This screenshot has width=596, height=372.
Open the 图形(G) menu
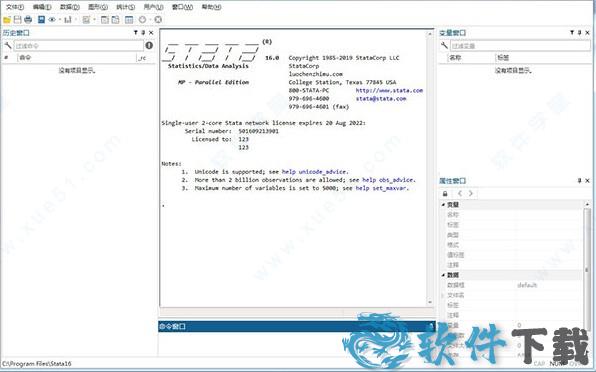tap(98, 7)
